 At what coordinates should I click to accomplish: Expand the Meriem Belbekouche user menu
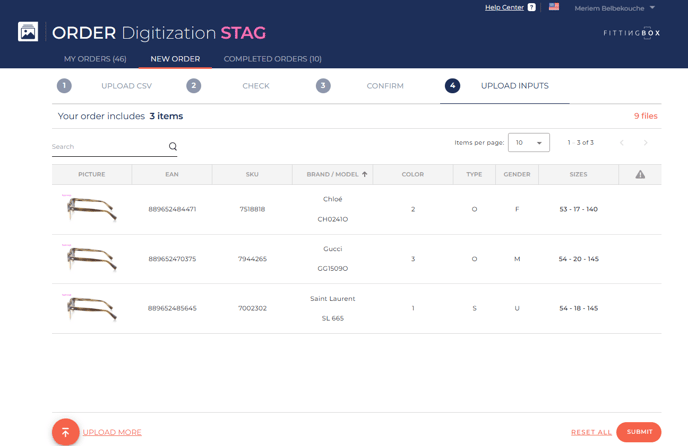(614, 8)
